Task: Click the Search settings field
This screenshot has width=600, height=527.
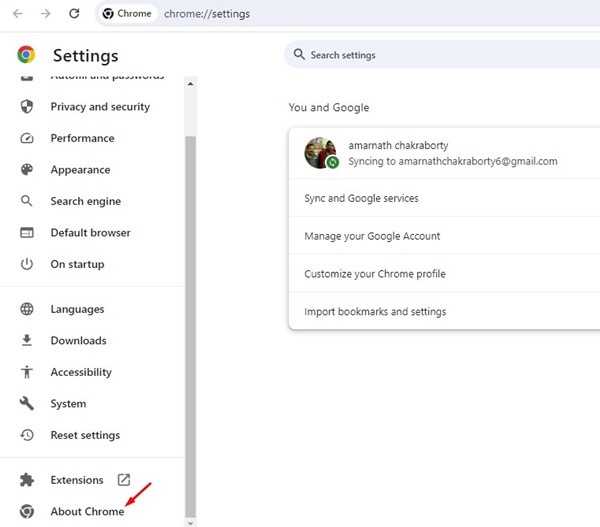Action: (440, 55)
